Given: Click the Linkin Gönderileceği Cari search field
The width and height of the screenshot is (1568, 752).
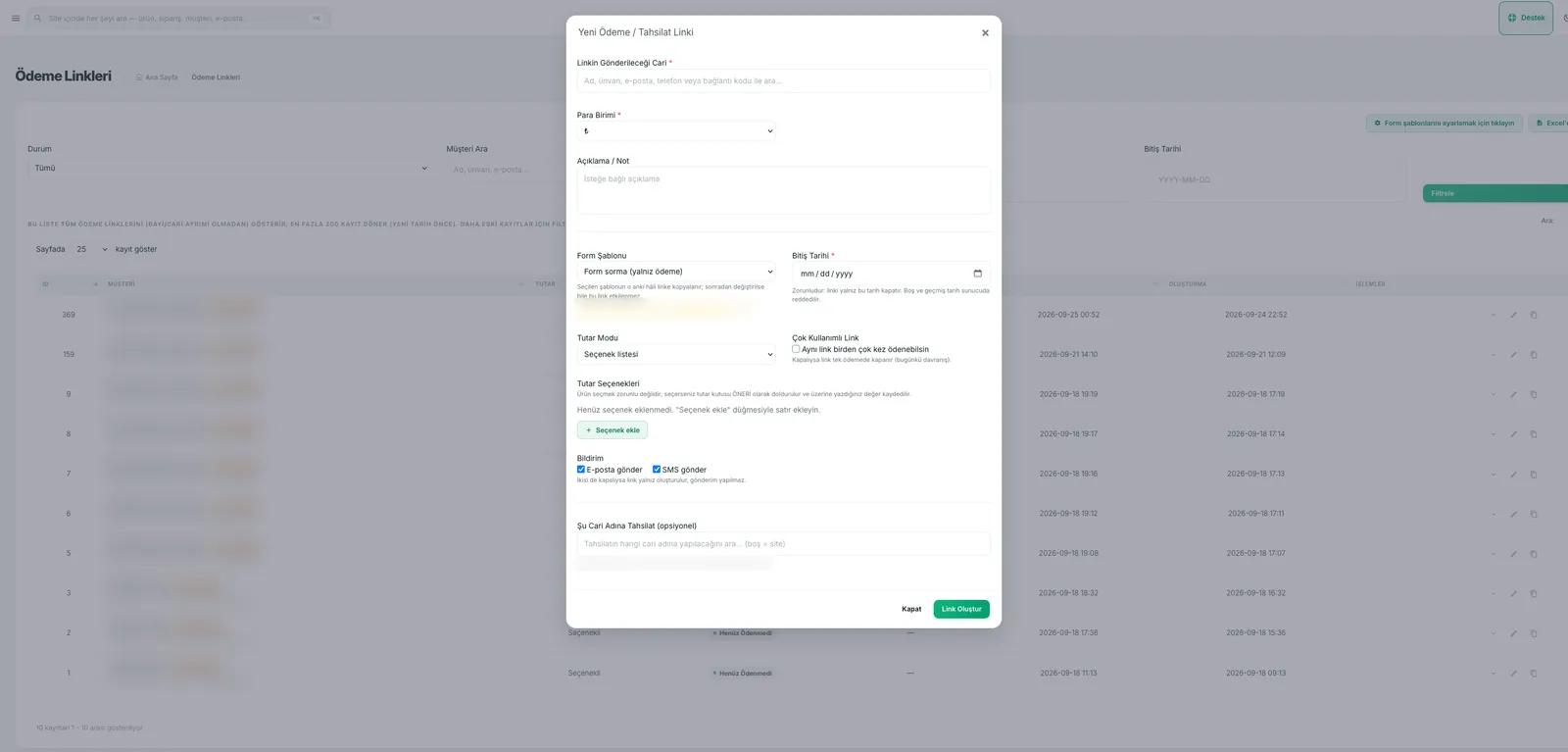Looking at the screenshot, I should [x=784, y=81].
